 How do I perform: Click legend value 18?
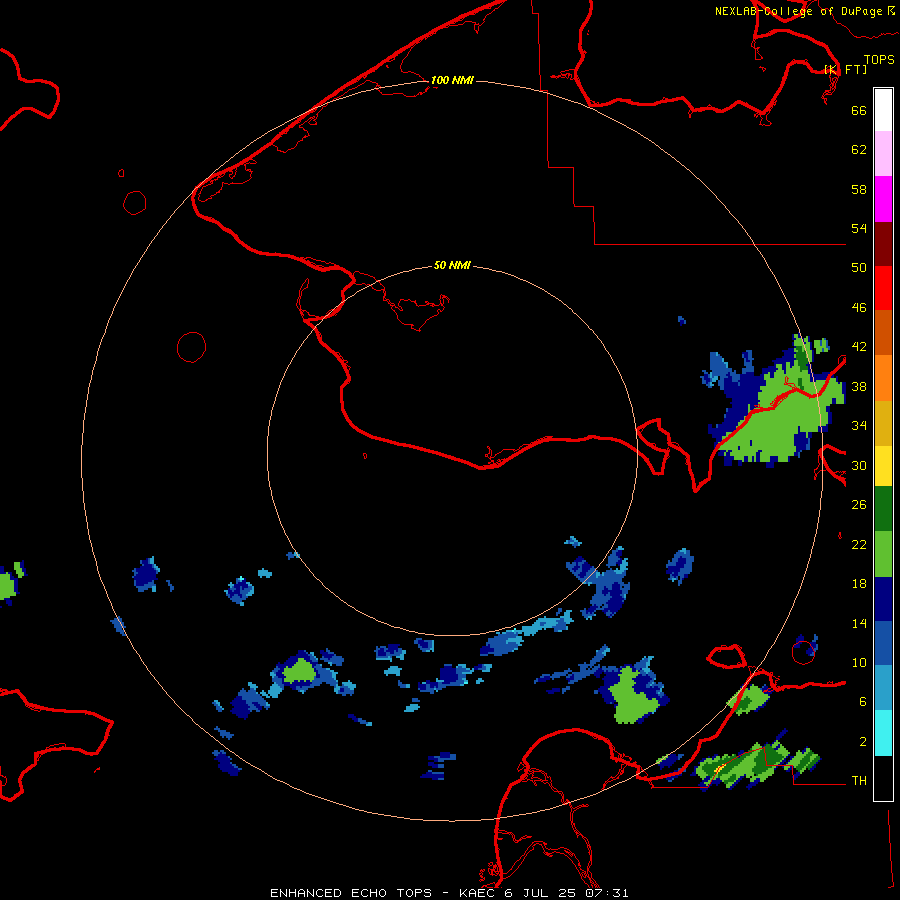(859, 584)
